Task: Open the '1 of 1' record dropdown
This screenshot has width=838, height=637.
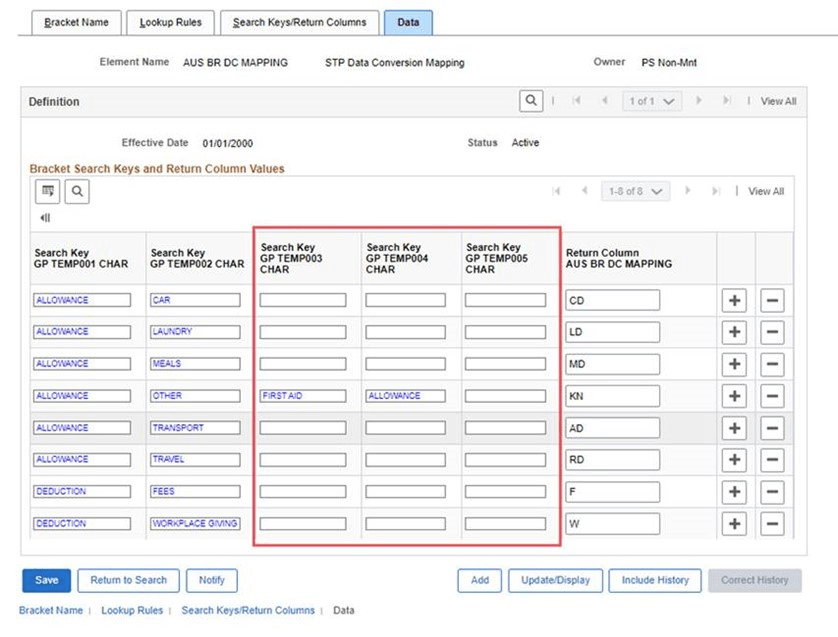Action: click(651, 101)
